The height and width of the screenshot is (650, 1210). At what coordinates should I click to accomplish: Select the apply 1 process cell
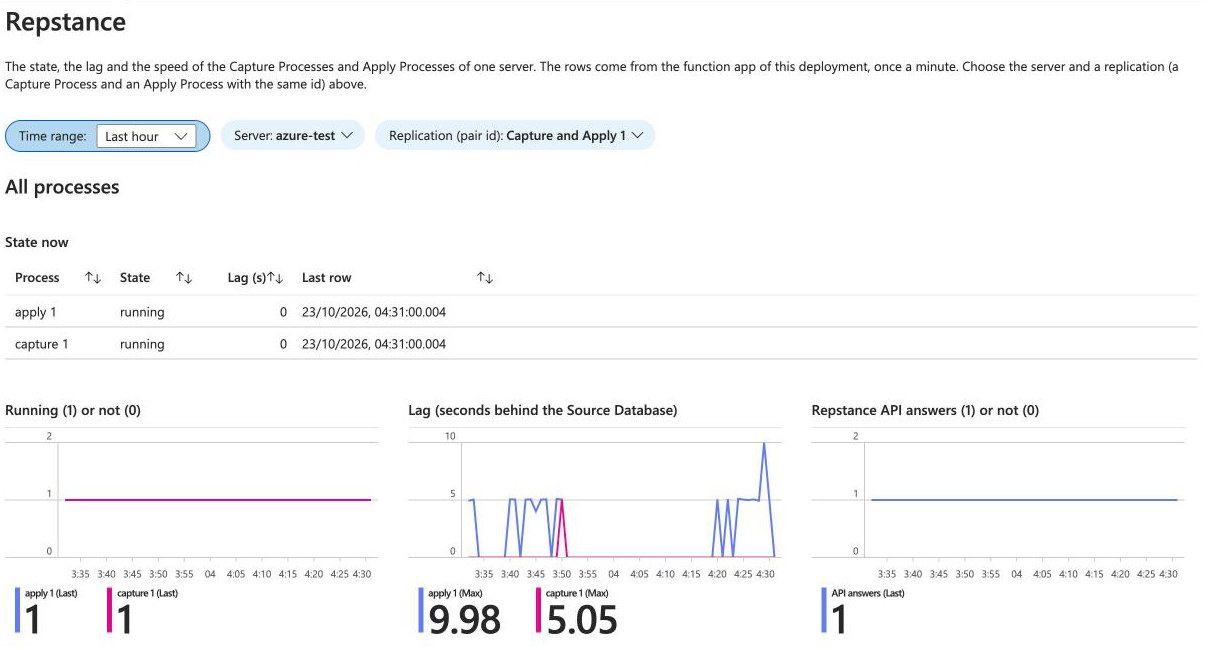pyautogui.click(x=36, y=312)
